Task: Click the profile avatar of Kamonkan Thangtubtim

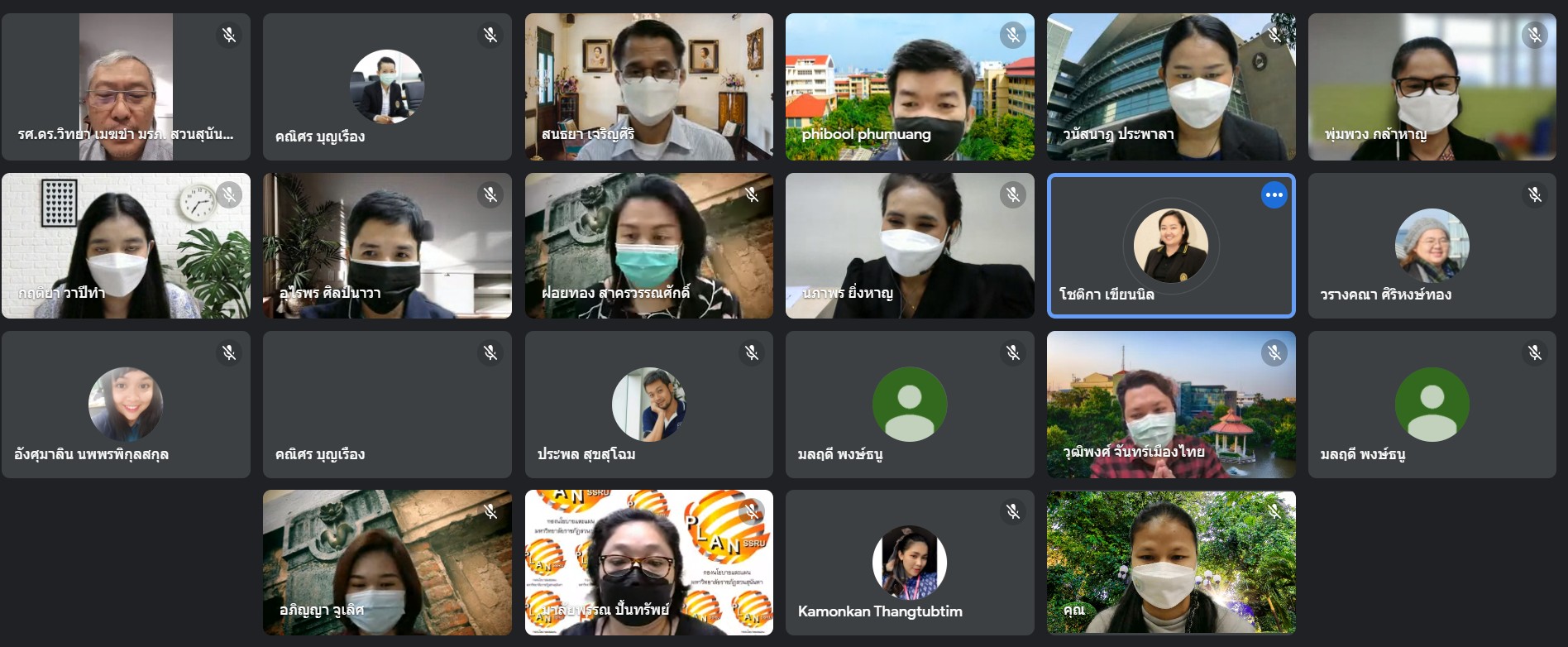Action: pos(909,563)
